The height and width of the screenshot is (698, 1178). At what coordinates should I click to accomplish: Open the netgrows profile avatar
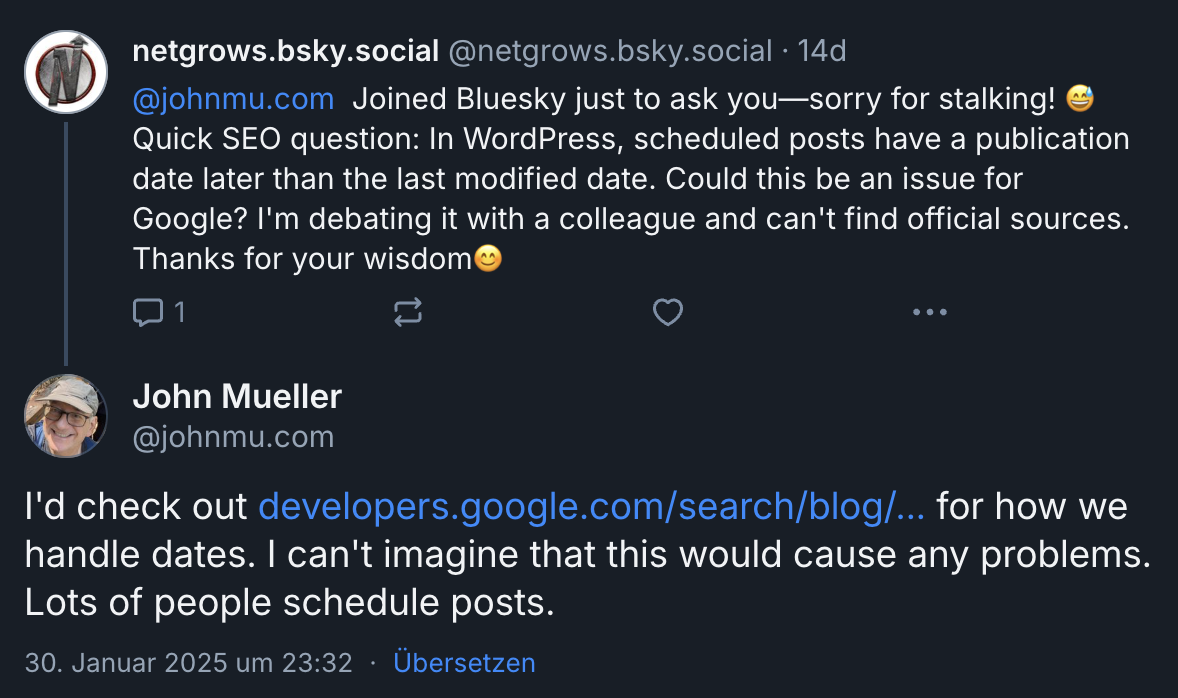coord(66,71)
